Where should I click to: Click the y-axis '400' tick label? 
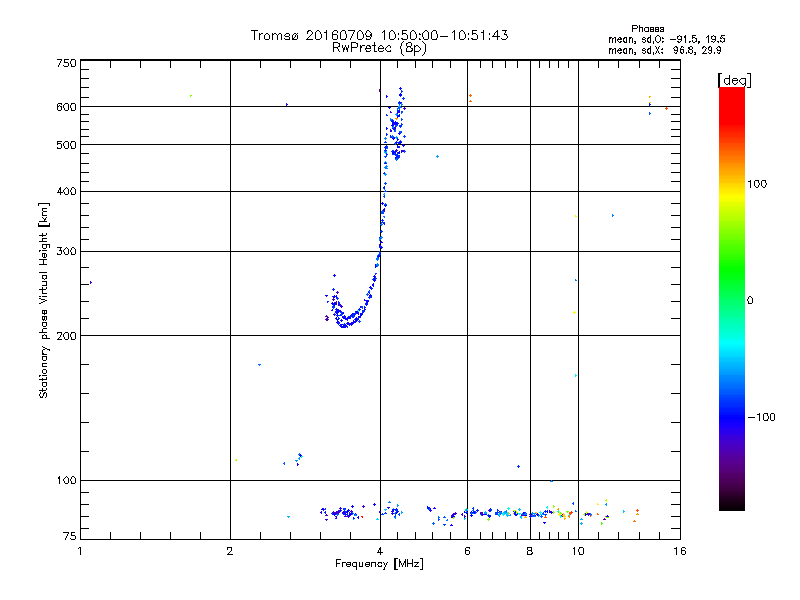coord(66,191)
